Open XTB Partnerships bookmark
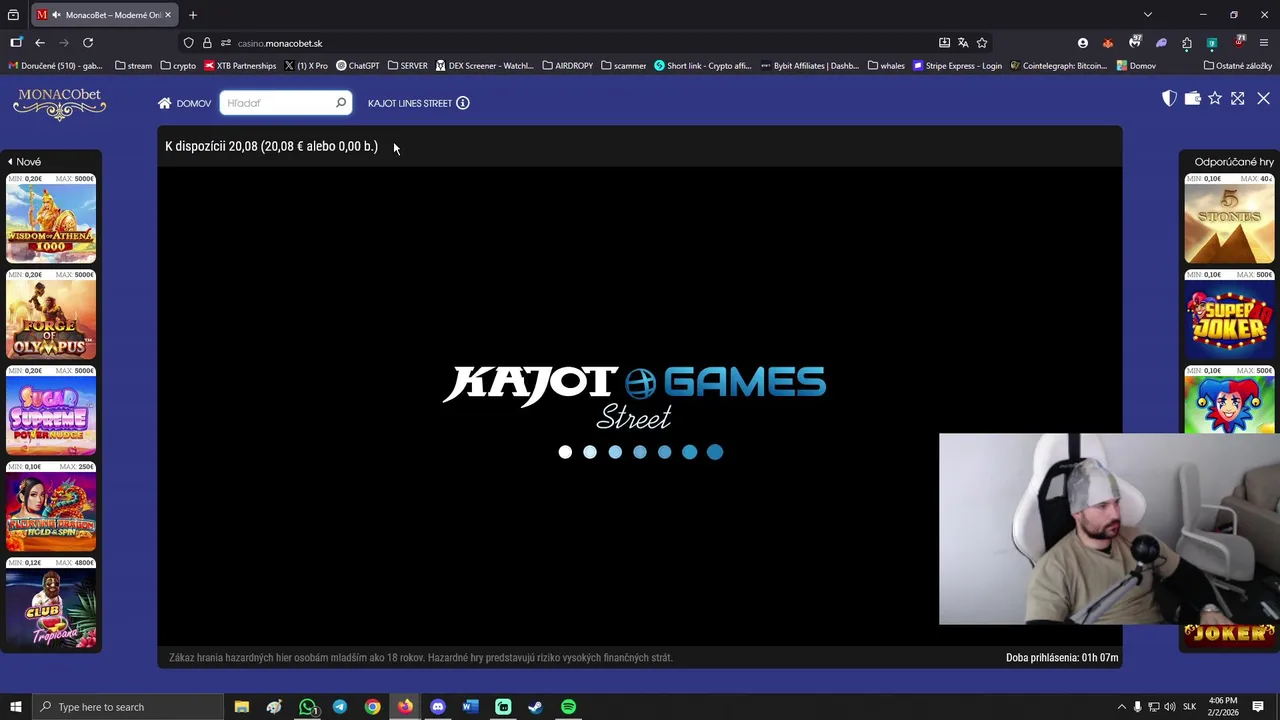The width and height of the screenshot is (1280, 720). [240, 66]
